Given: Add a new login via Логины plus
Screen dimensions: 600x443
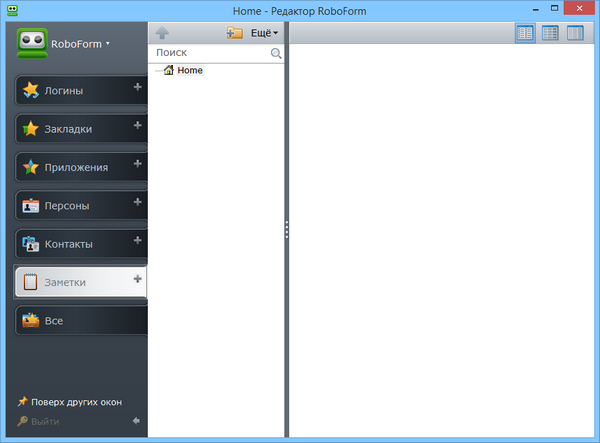Looking at the screenshot, I should point(138,87).
